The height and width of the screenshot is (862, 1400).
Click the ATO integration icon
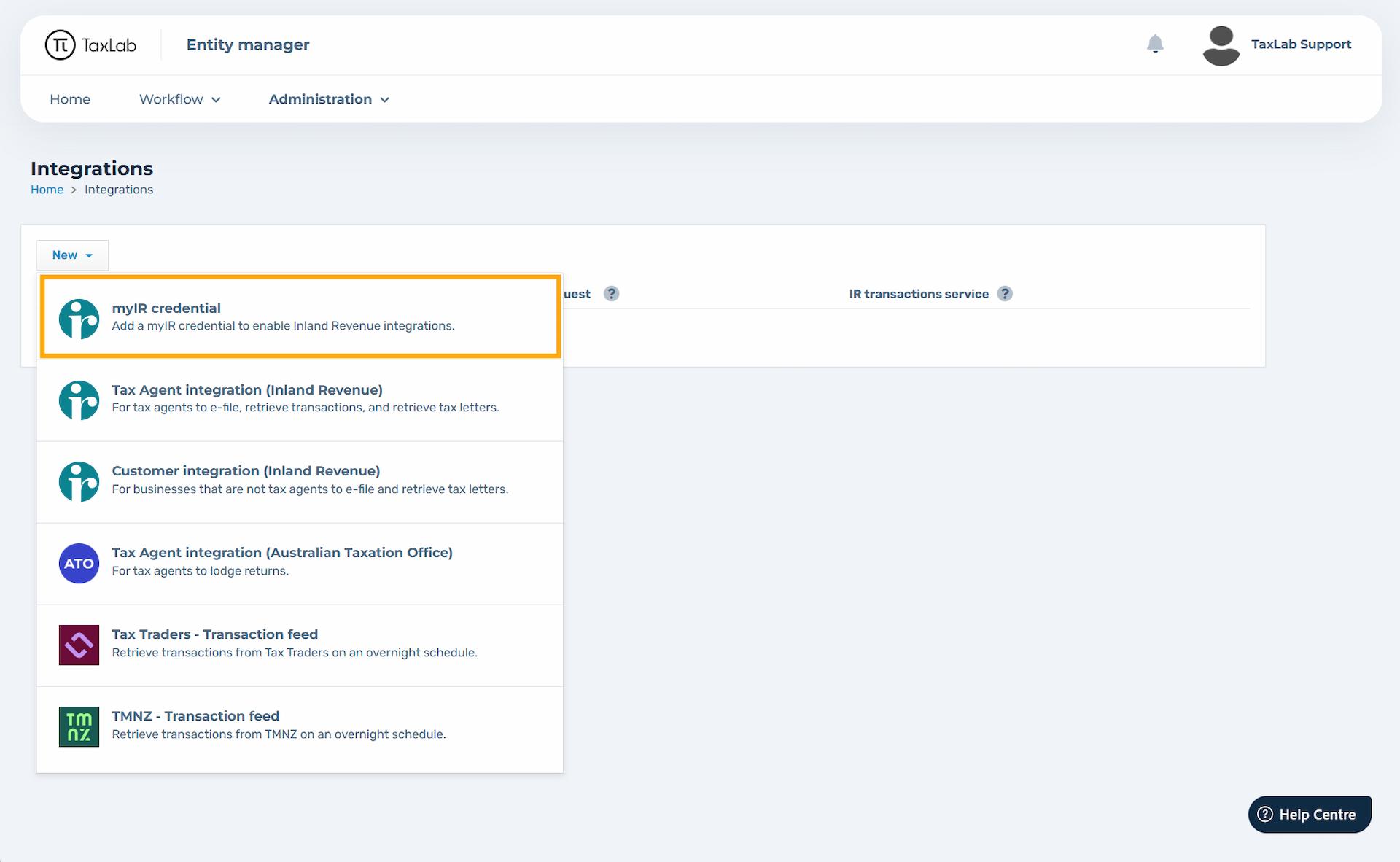(x=79, y=563)
